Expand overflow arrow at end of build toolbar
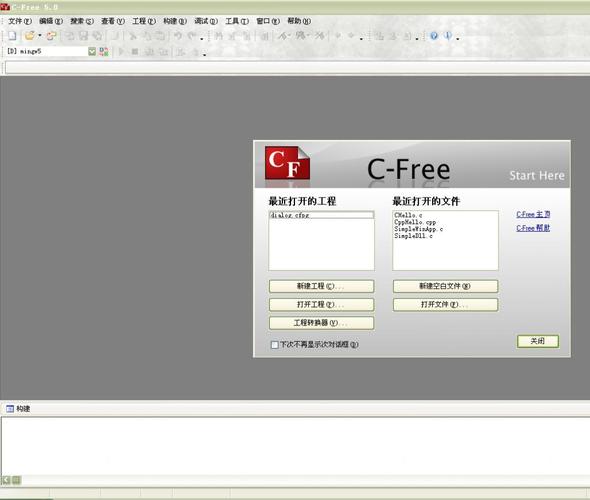 click(x=205, y=54)
